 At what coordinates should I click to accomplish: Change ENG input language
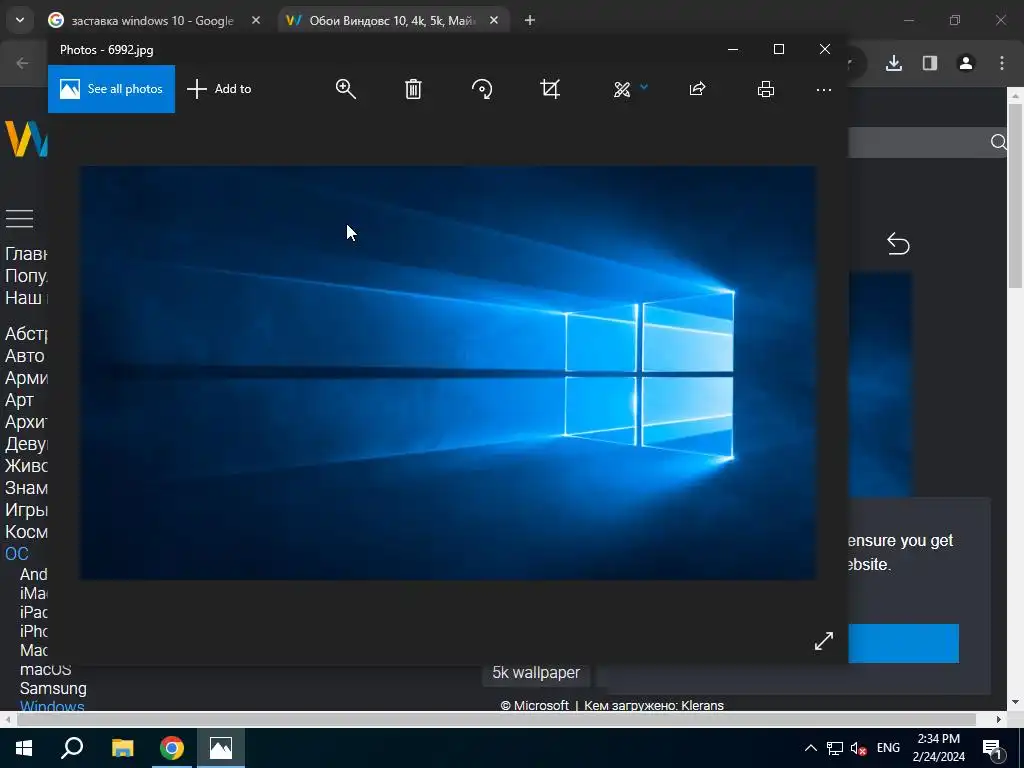888,748
